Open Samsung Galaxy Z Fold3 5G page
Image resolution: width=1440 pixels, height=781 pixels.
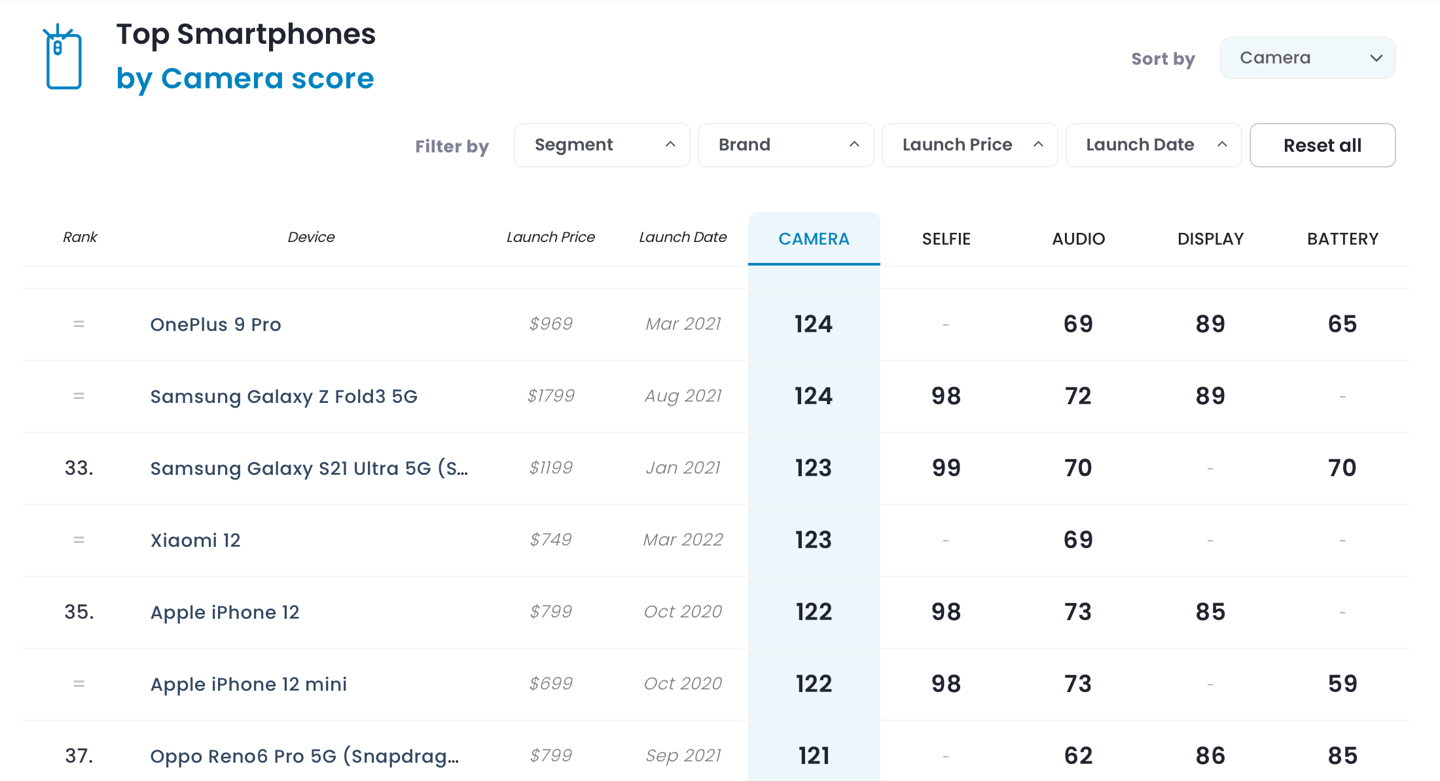coord(283,397)
